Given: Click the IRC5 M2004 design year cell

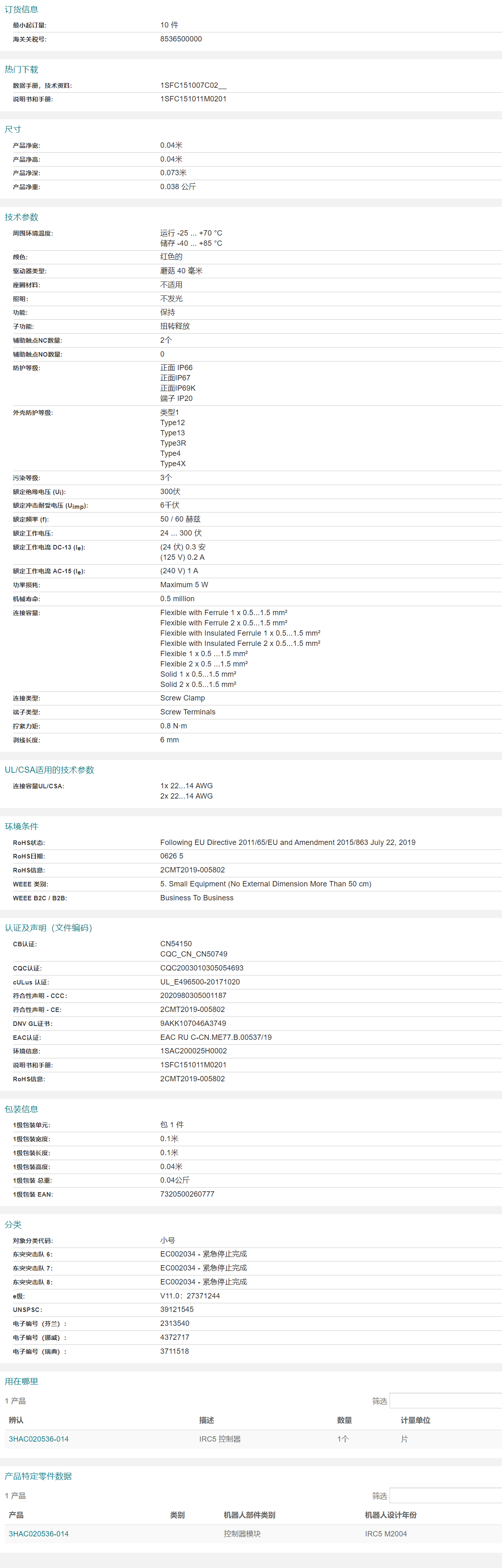Looking at the screenshot, I should pos(386,1534).
